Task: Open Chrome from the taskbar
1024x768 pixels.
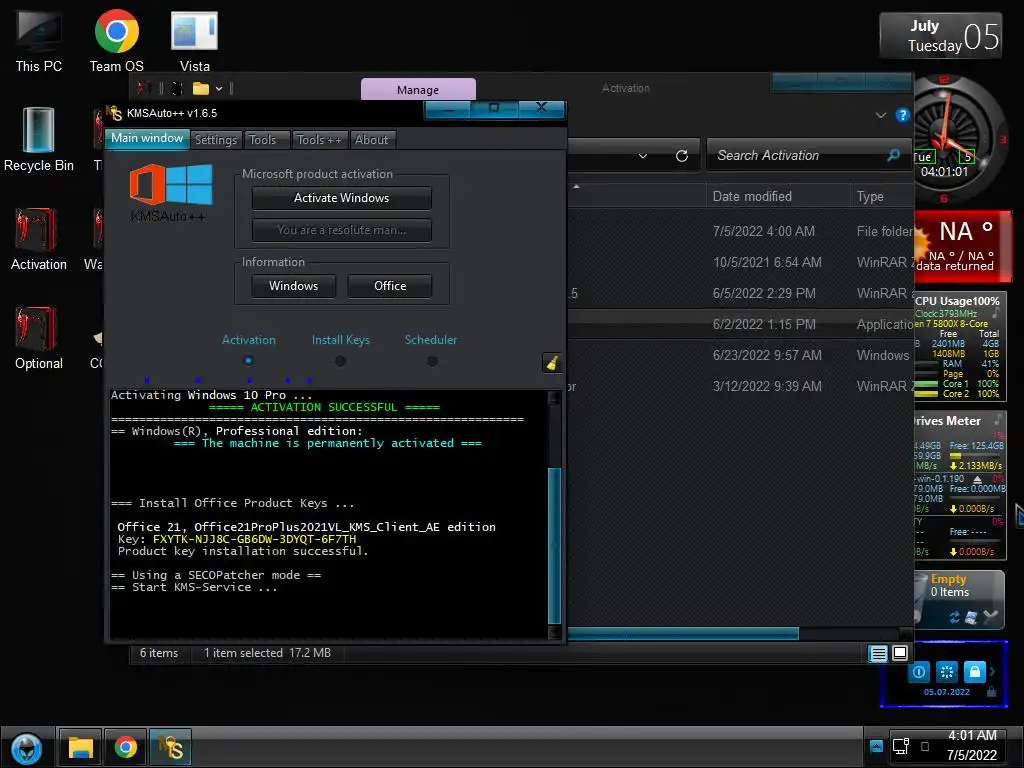Action: tap(125, 747)
